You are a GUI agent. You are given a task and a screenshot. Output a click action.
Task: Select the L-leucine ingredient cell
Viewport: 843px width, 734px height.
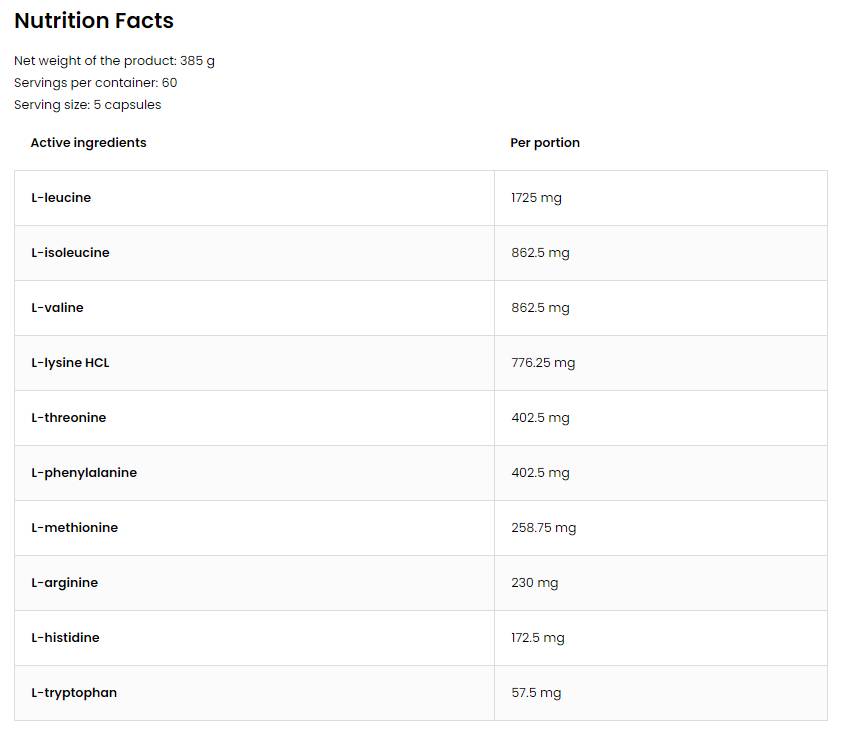[x=61, y=198]
